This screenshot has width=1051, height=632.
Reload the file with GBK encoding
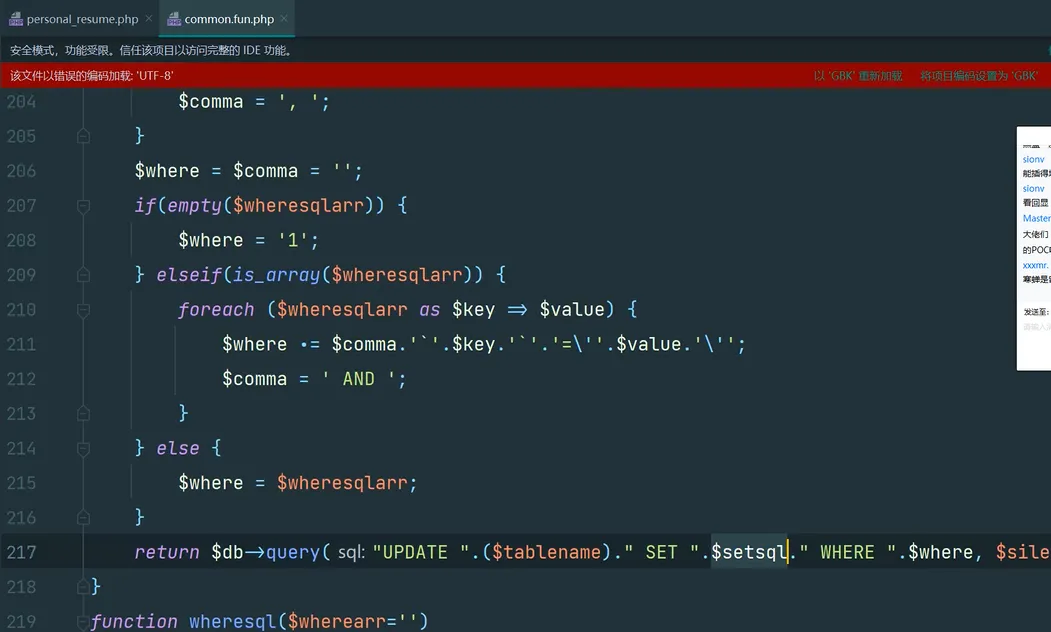pos(857,76)
